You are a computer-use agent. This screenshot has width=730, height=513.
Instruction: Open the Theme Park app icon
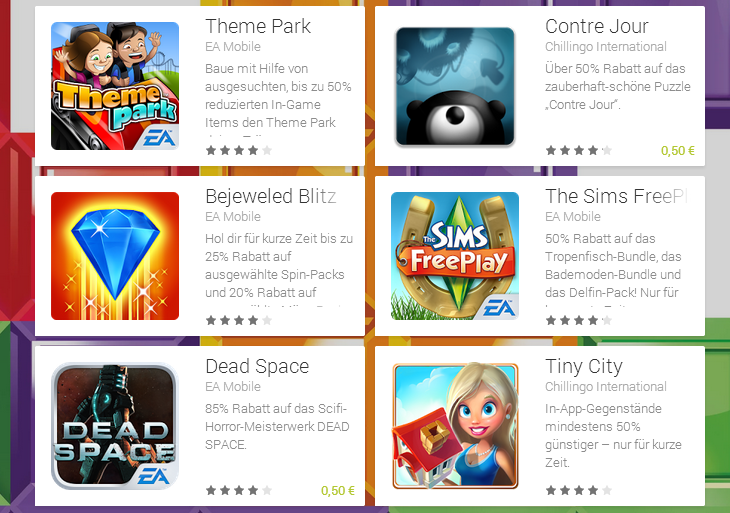coord(115,86)
